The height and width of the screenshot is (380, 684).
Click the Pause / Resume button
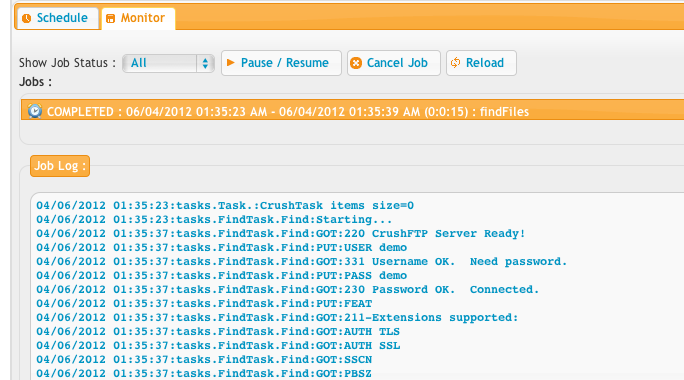click(281, 63)
